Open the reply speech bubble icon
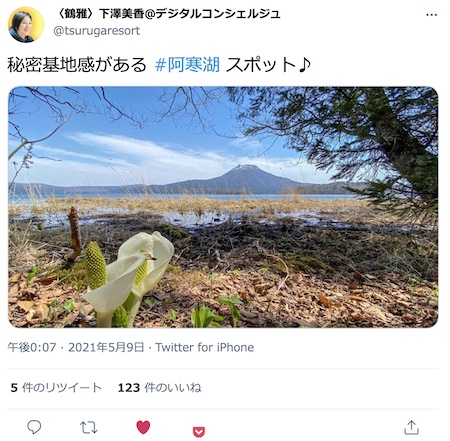This screenshot has width=450, height=441. coord(34,427)
